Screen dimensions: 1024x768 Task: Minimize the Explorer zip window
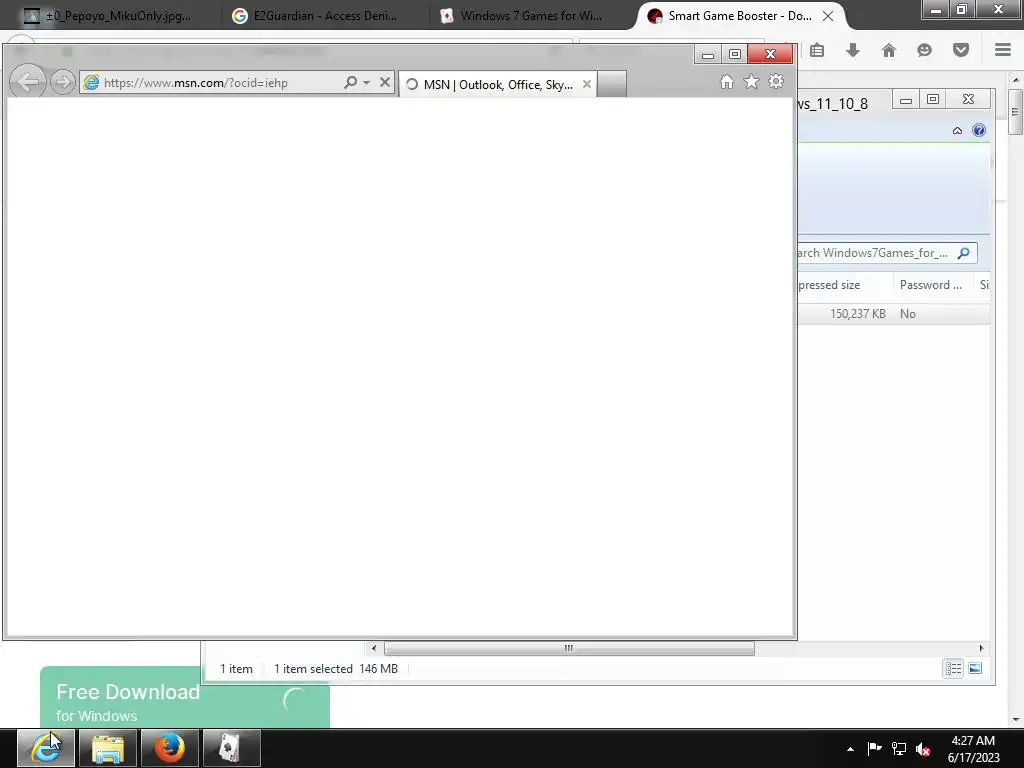tap(906, 100)
